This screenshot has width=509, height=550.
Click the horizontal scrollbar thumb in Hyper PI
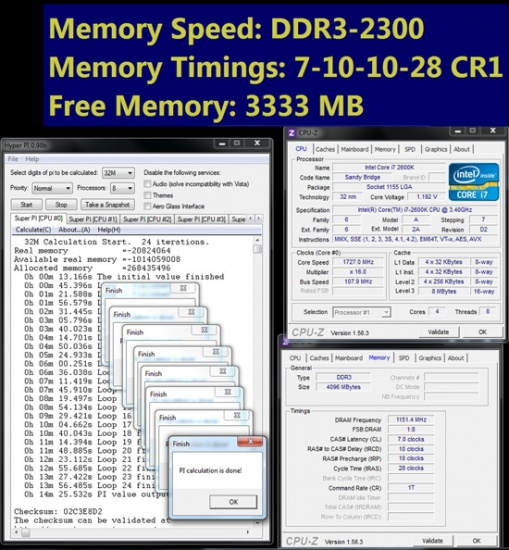point(25,532)
